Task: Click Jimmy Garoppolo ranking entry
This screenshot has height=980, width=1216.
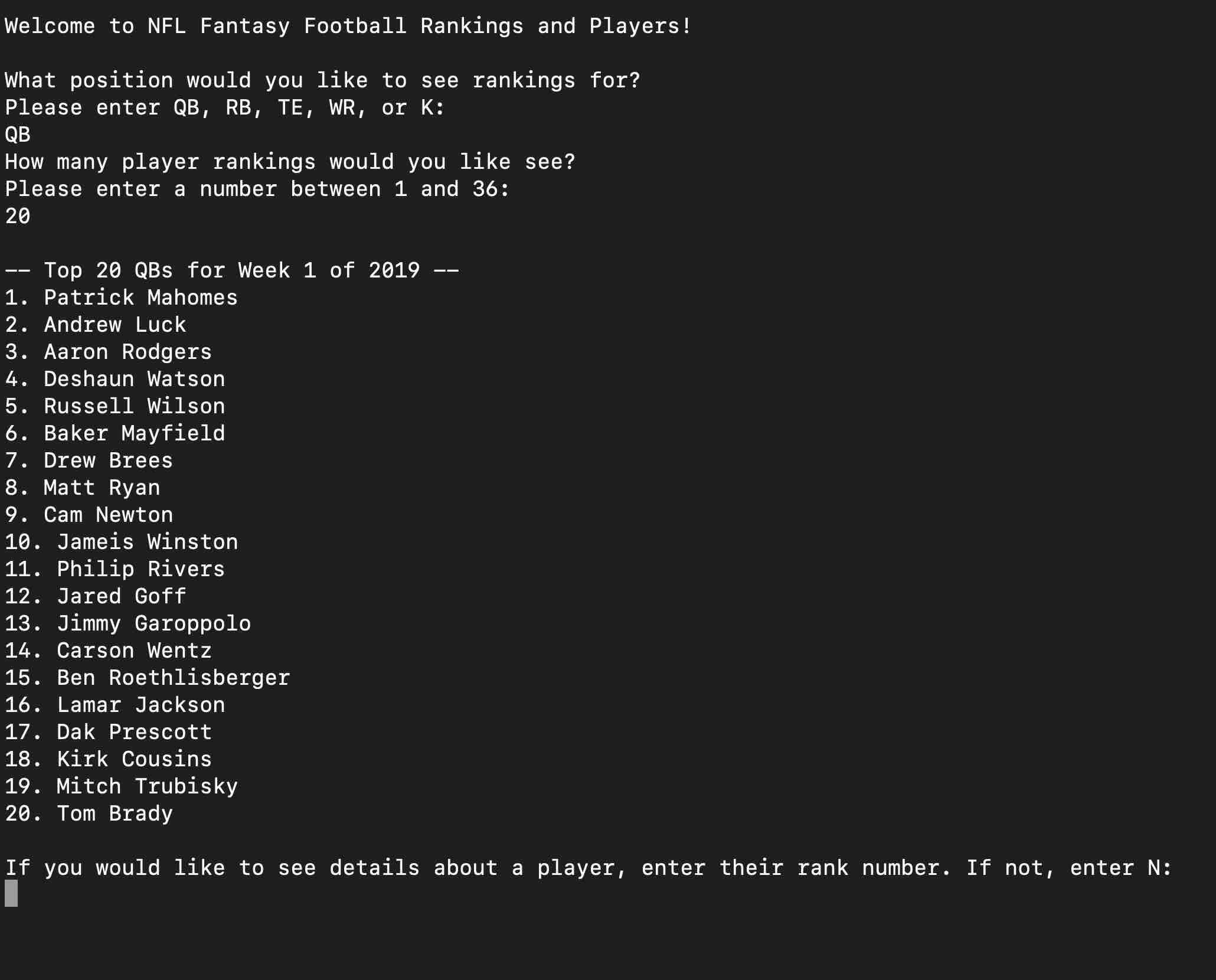Action: (128, 623)
